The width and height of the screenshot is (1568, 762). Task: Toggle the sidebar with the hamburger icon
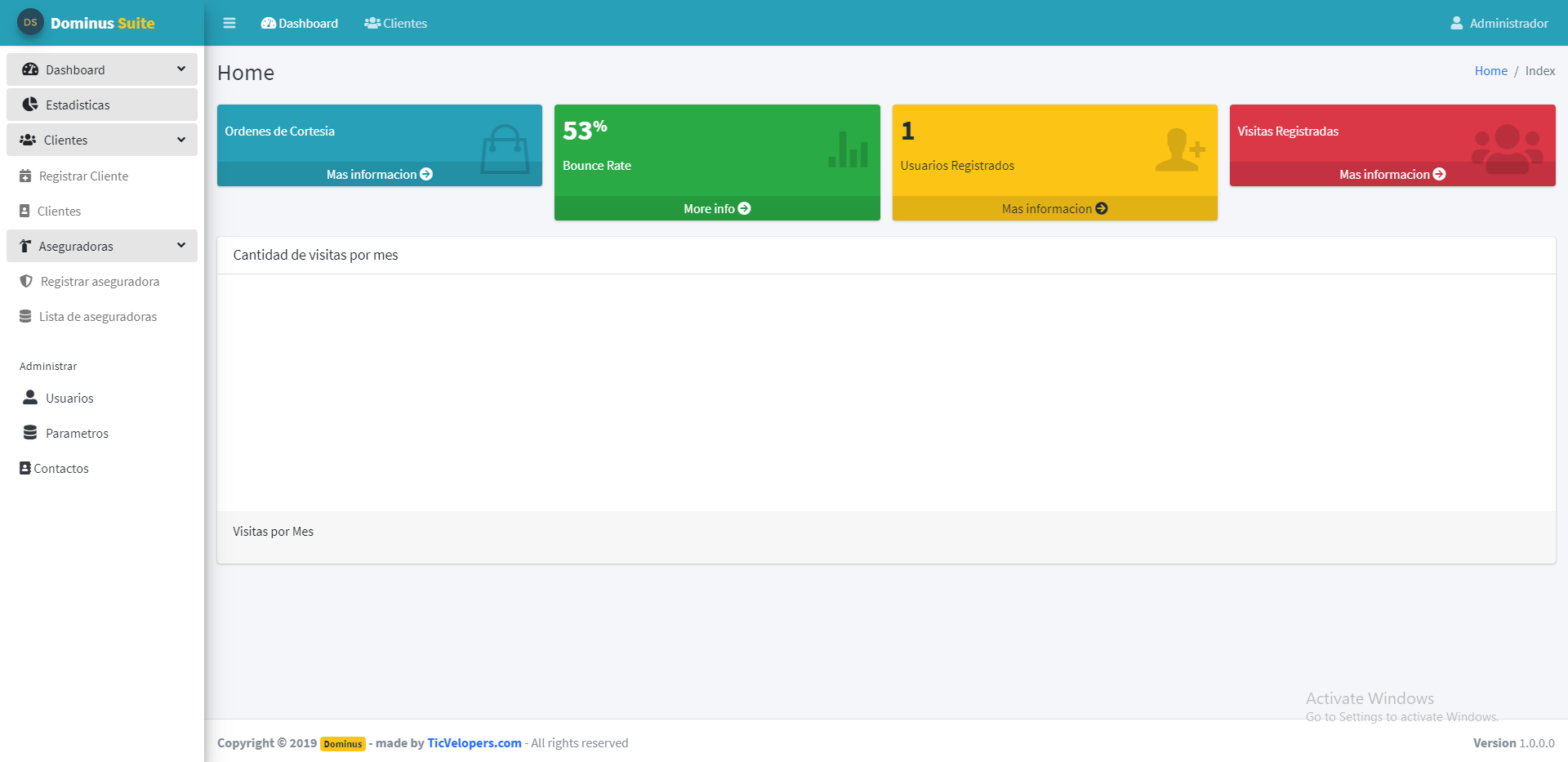click(x=229, y=23)
